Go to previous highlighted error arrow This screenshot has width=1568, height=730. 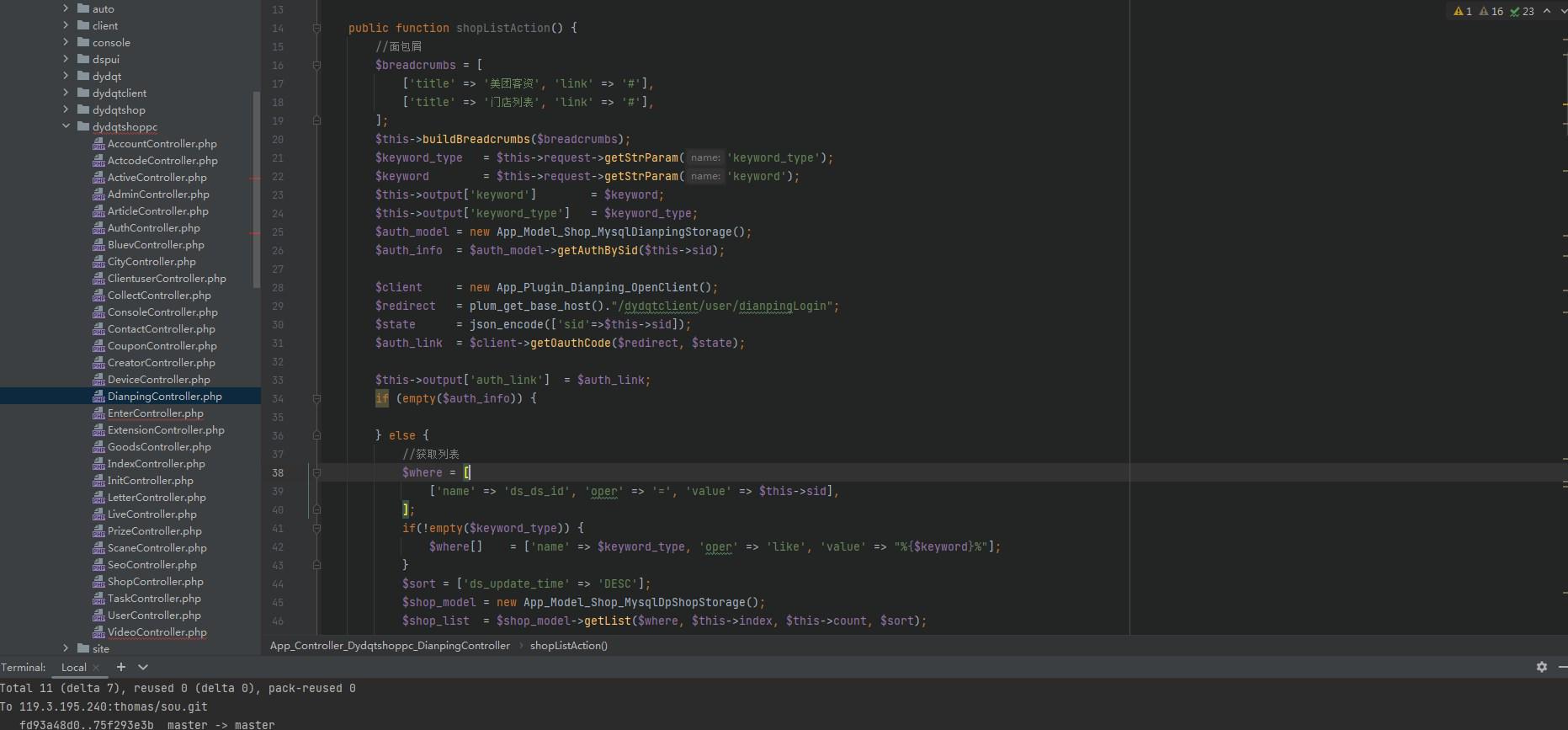(1547, 11)
